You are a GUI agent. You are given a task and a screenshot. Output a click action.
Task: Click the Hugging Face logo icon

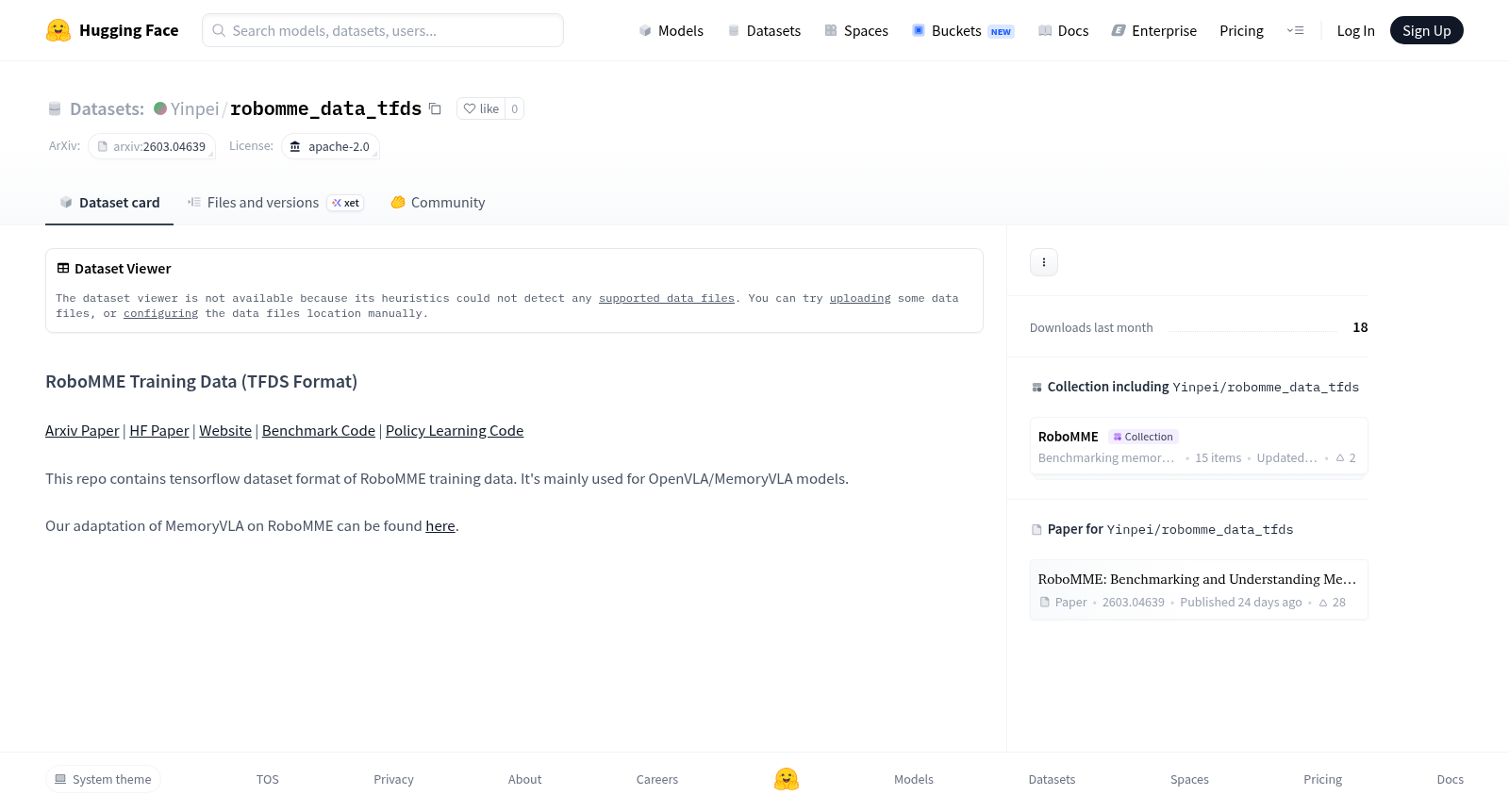(x=58, y=30)
